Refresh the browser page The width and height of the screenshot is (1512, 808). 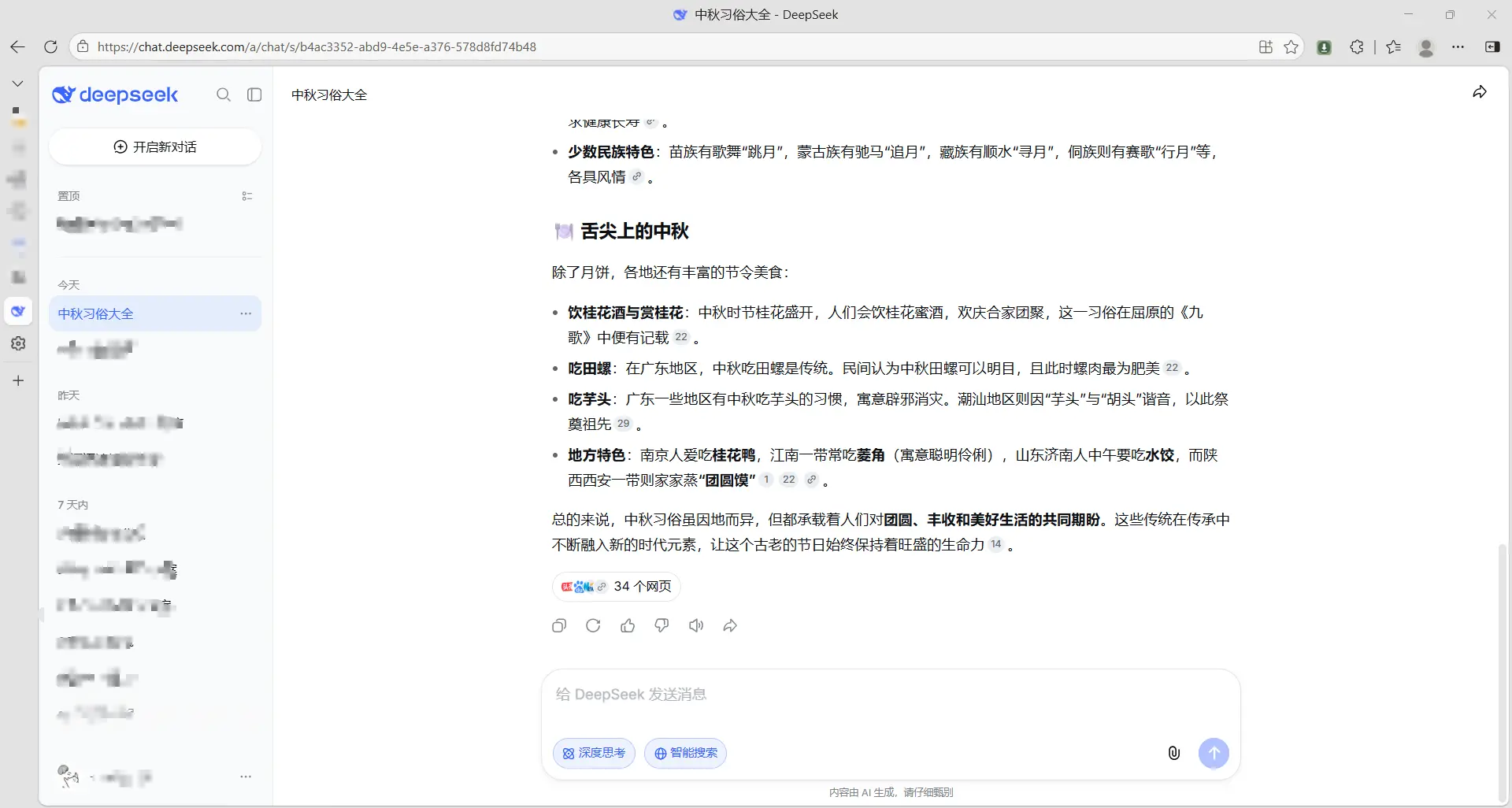click(50, 46)
